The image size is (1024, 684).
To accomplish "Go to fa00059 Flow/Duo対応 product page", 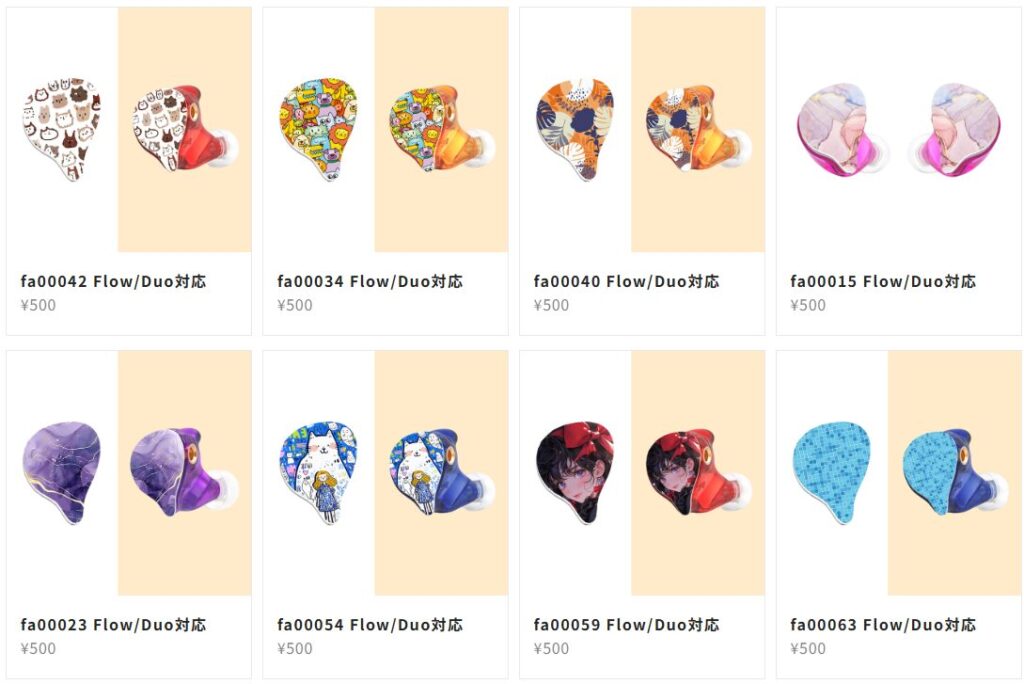I will tap(626, 625).
